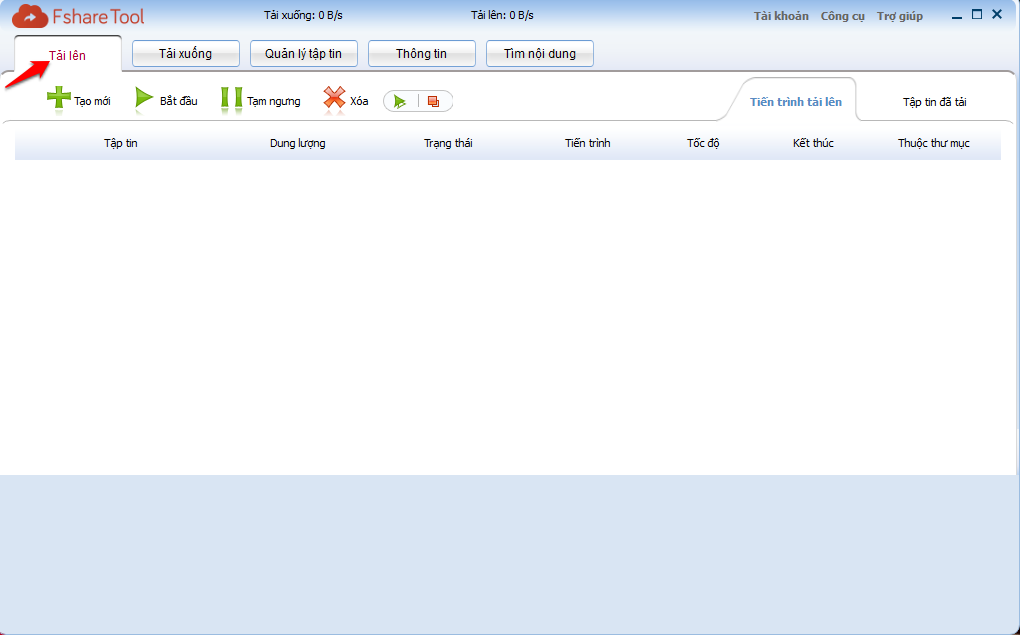Click the Tạm ngưng pause icon
1020x635 pixels.
(x=231, y=98)
